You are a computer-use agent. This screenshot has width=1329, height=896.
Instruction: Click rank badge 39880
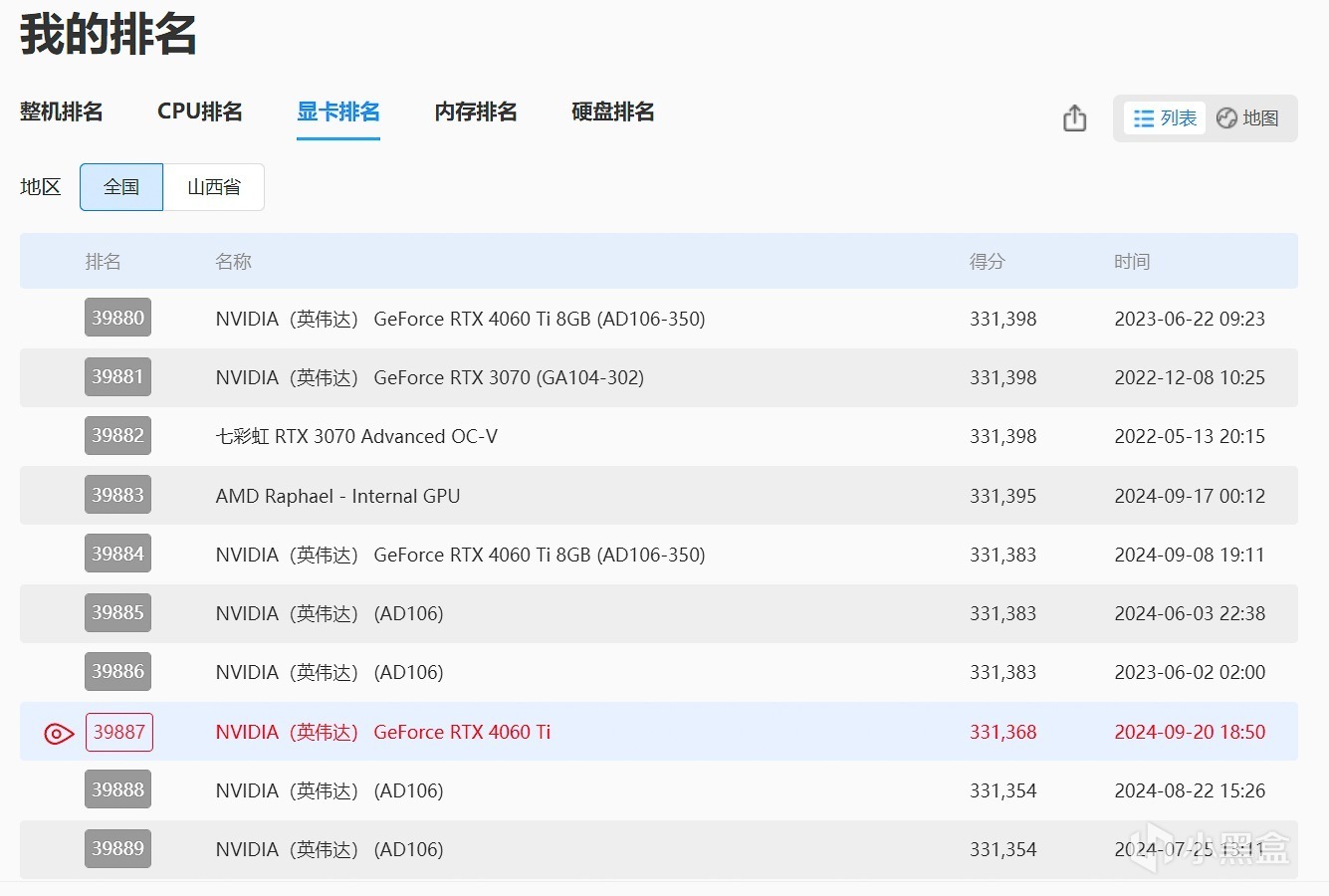pos(117,319)
